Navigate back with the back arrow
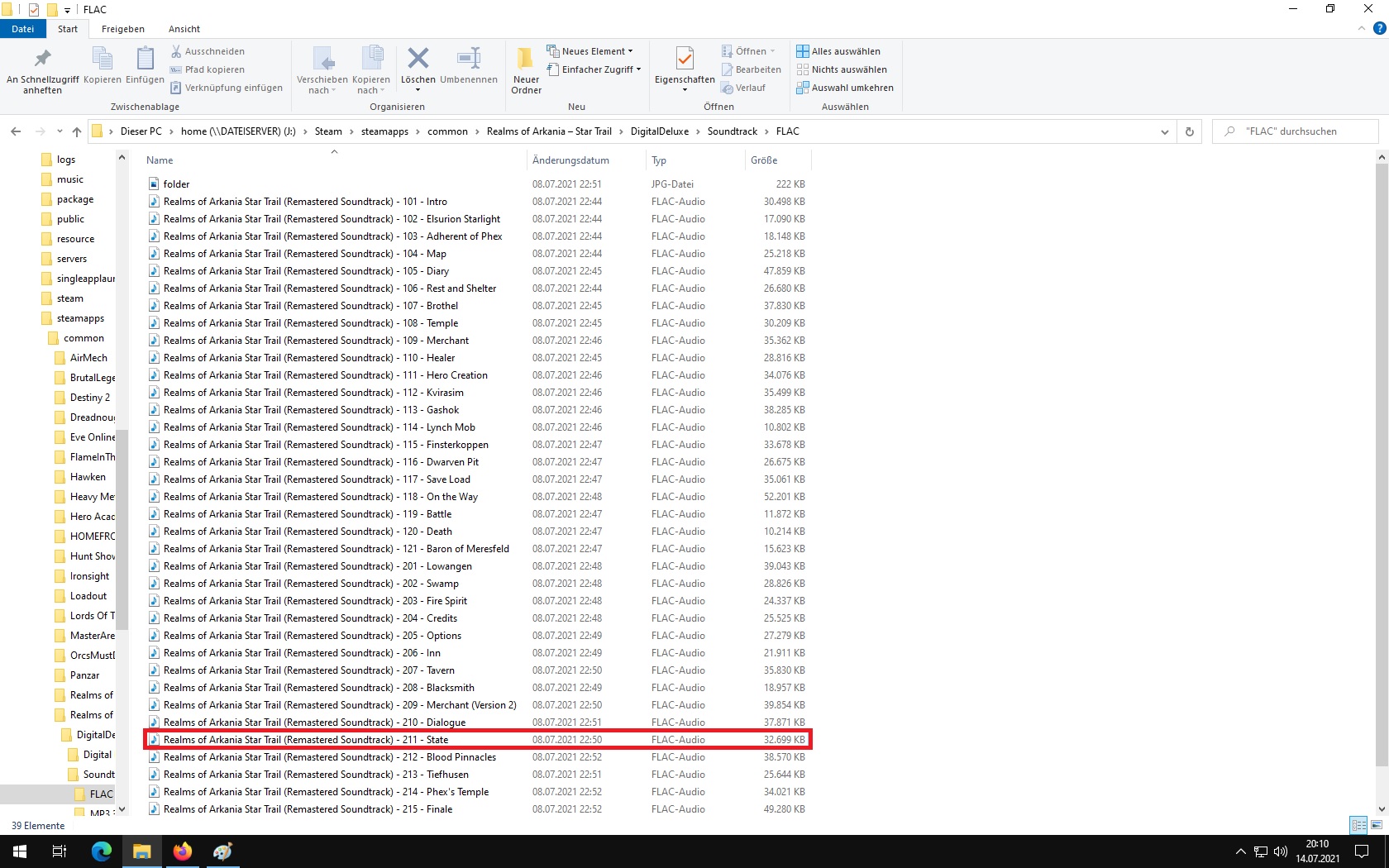 coord(16,131)
